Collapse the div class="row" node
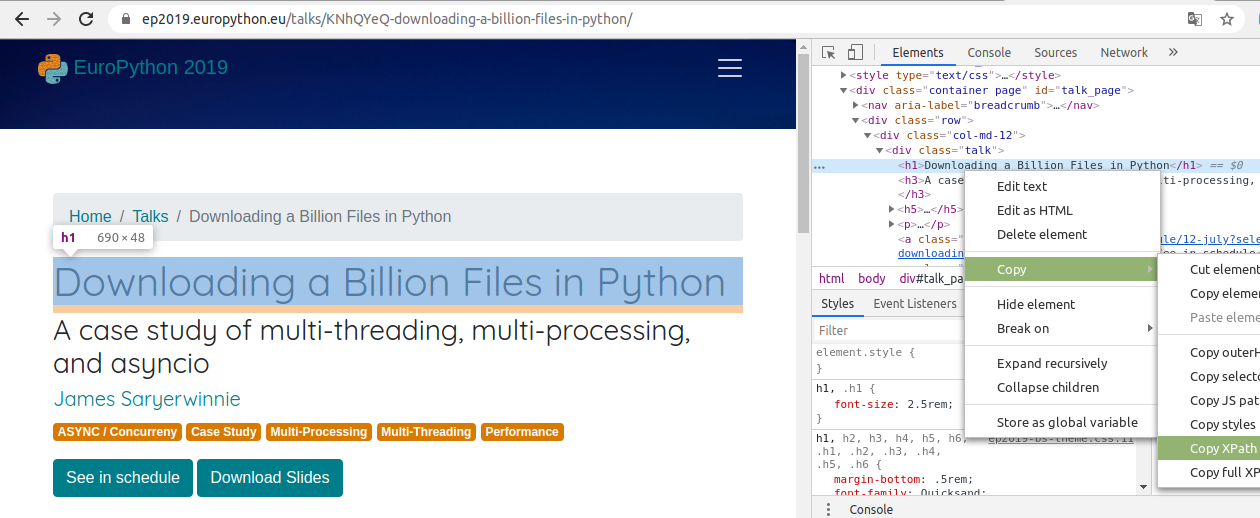 pyautogui.click(x=856, y=120)
